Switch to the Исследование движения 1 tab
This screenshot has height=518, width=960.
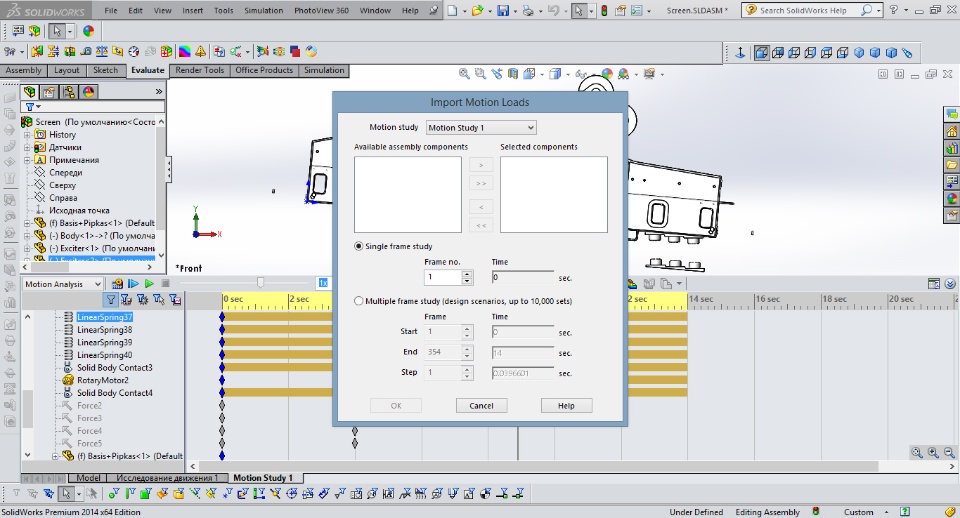pyautogui.click(x=167, y=478)
